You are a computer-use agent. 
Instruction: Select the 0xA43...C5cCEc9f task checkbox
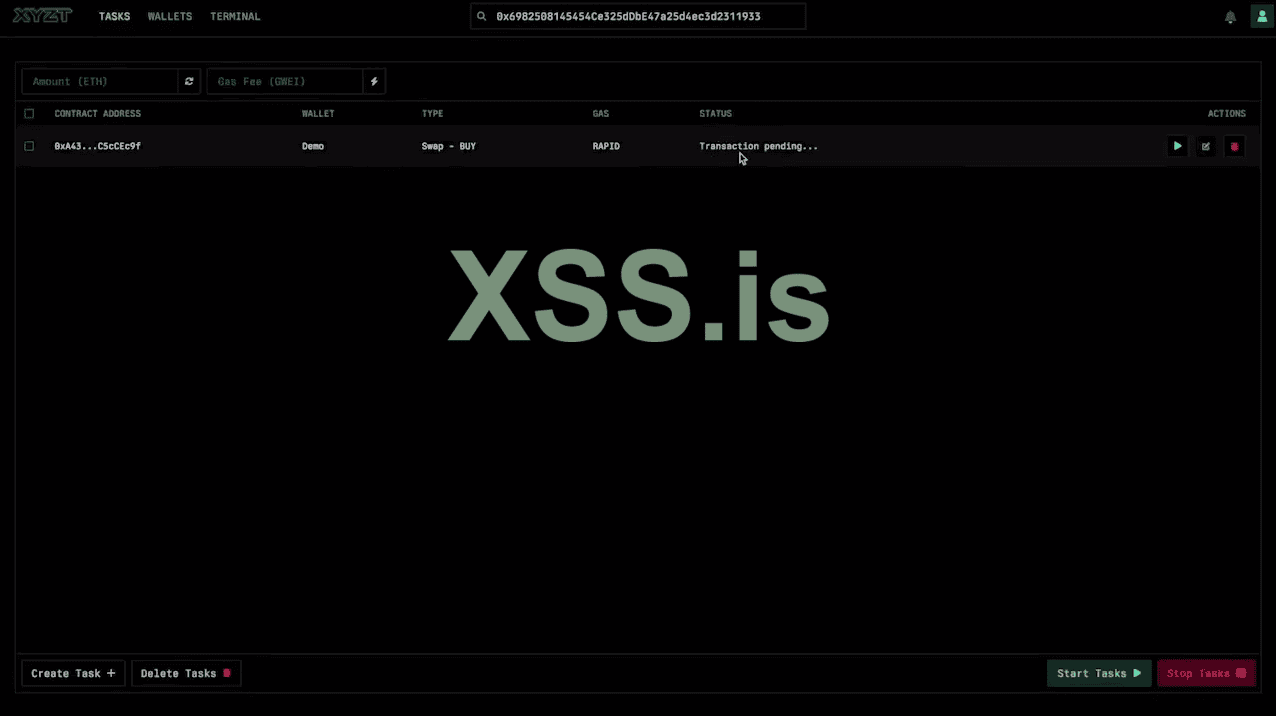(29, 146)
